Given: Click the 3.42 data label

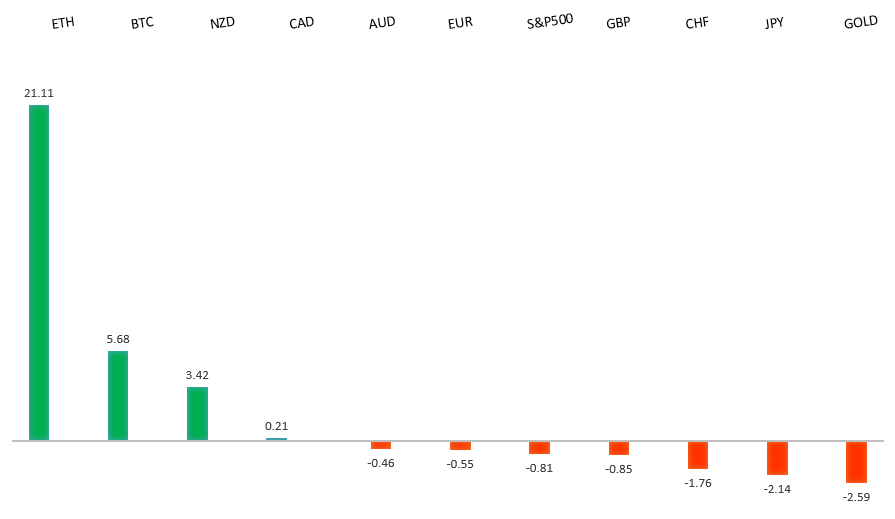Looking at the screenshot, I should click(x=197, y=375).
